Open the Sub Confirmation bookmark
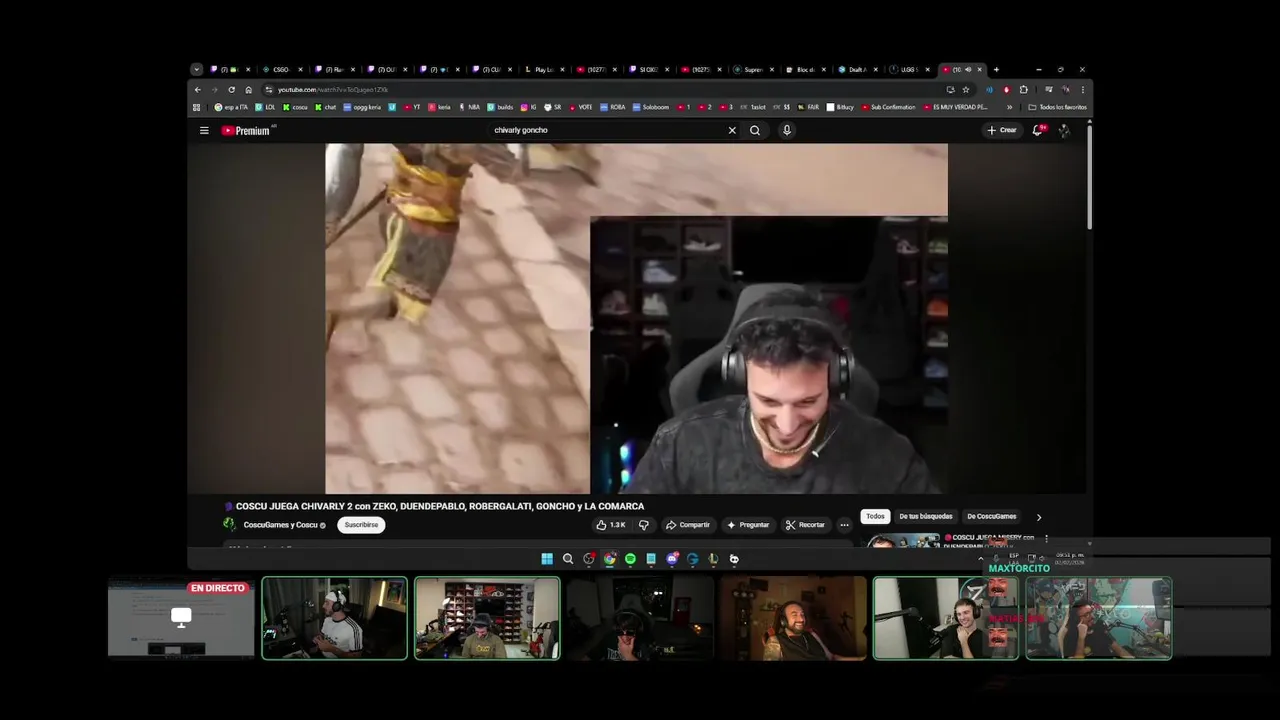Viewport: 1280px width, 720px height. tap(888, 107)
